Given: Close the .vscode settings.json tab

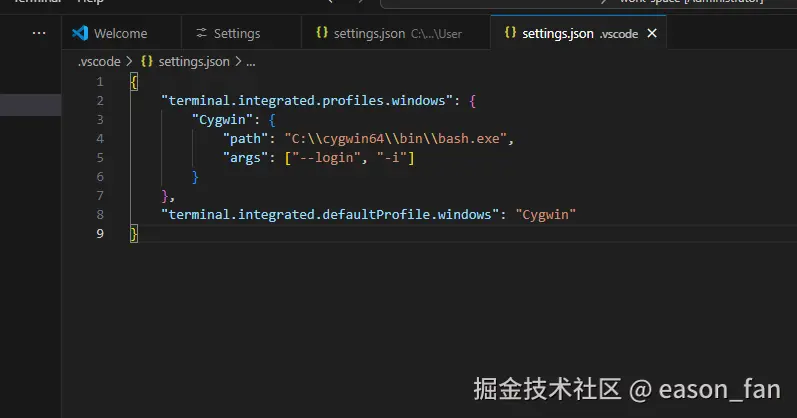Looking at the screenshot, I should click(x=652, y=34).
